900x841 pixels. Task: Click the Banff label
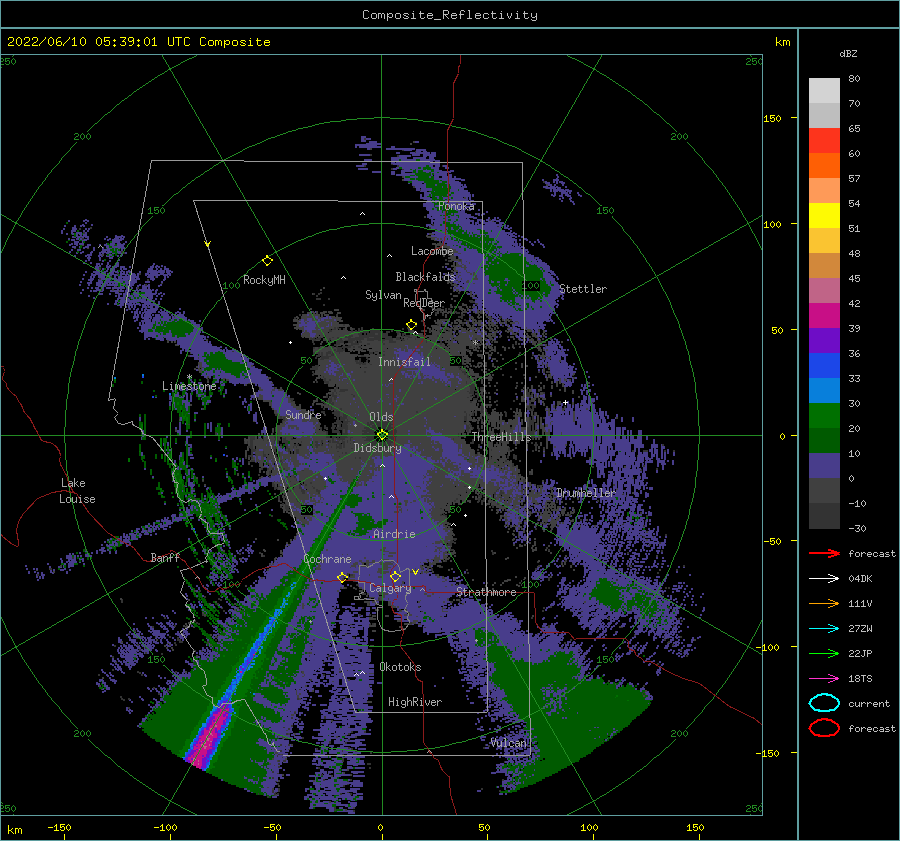pos(165,557)
